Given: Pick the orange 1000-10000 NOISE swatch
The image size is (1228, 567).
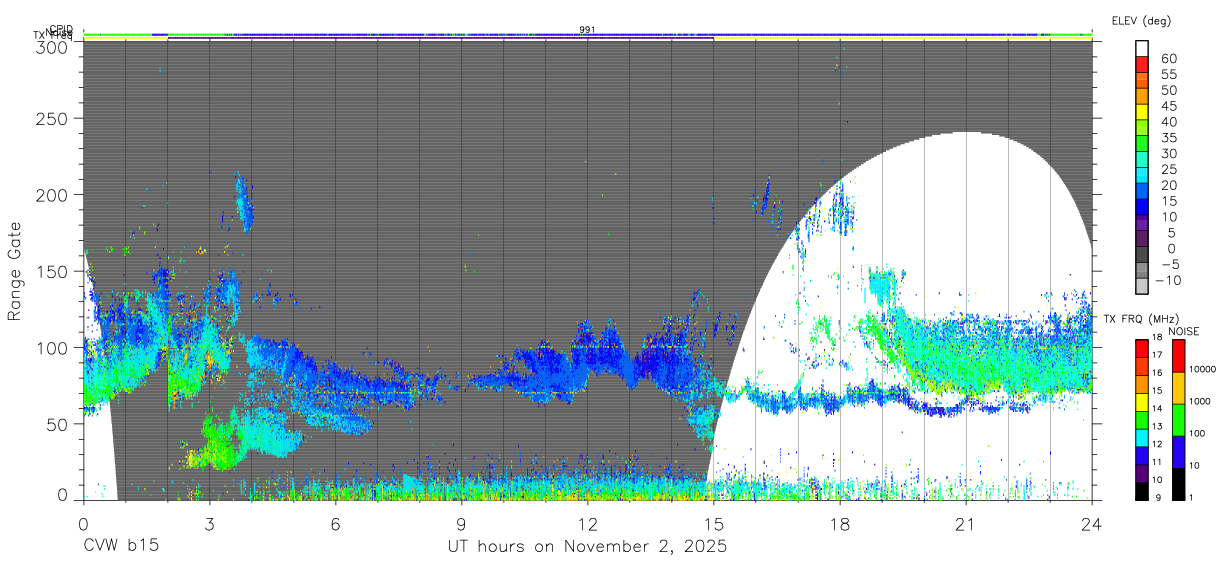Looking at the screenshot, I should pyautogui.click(x=1180, y=388).
